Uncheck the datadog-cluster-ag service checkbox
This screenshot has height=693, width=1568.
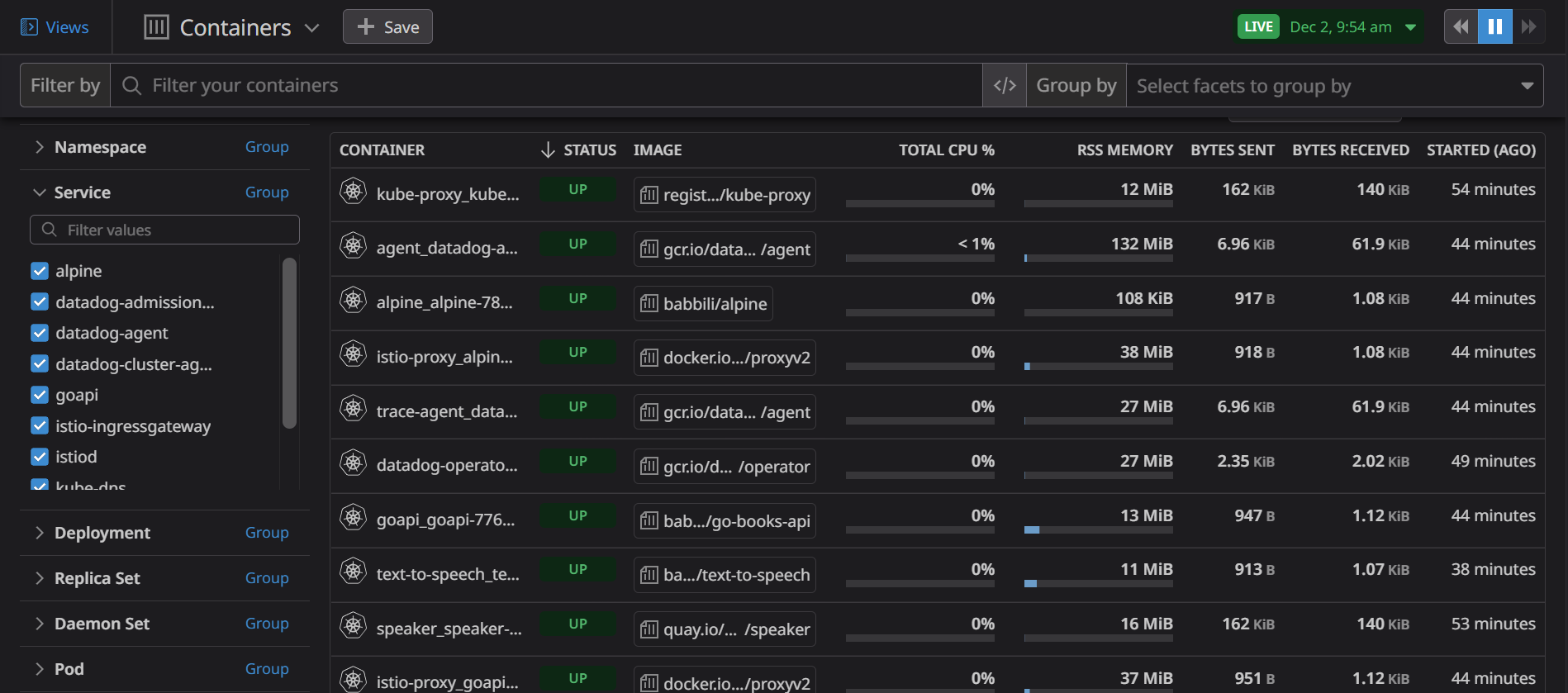coord(40,364)
